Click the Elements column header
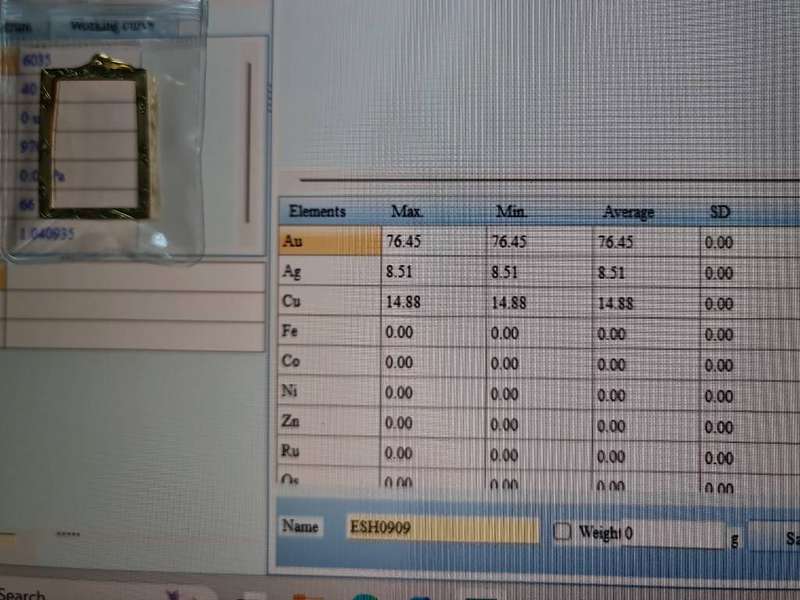The height and width of the screenshot is (600, 800). click(x=317, y=211)
